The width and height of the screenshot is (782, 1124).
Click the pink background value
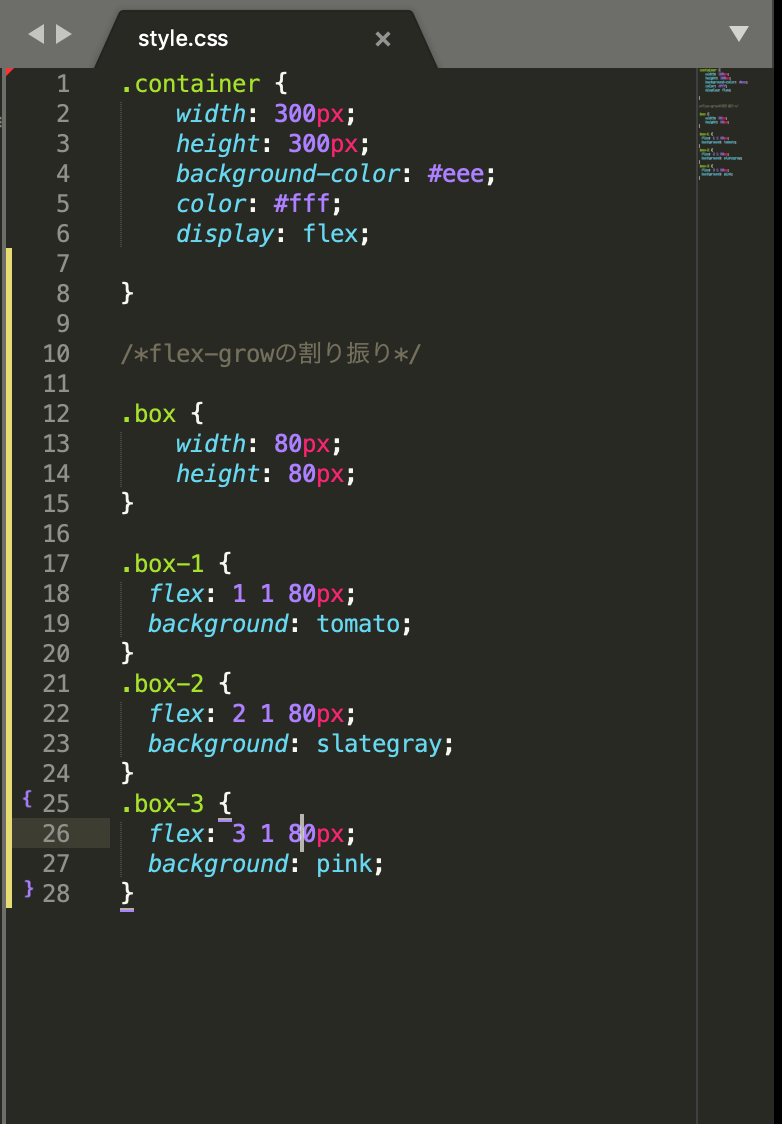click(344, 863)
